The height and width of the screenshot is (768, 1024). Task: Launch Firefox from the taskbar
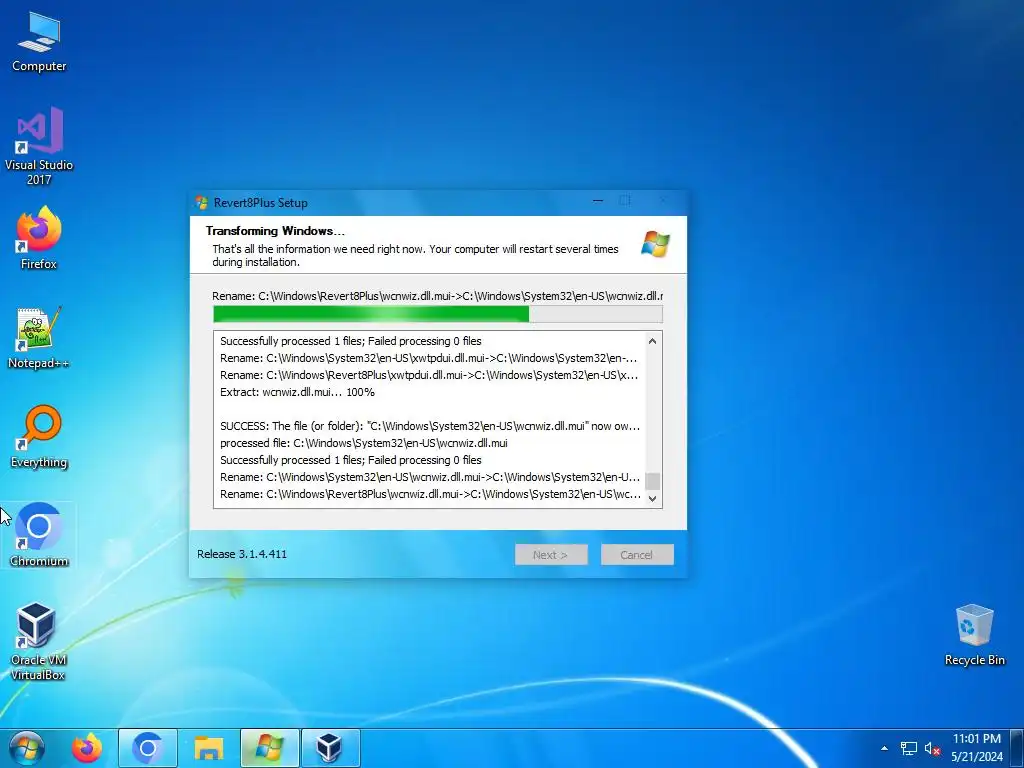click(x=87, y=748)
